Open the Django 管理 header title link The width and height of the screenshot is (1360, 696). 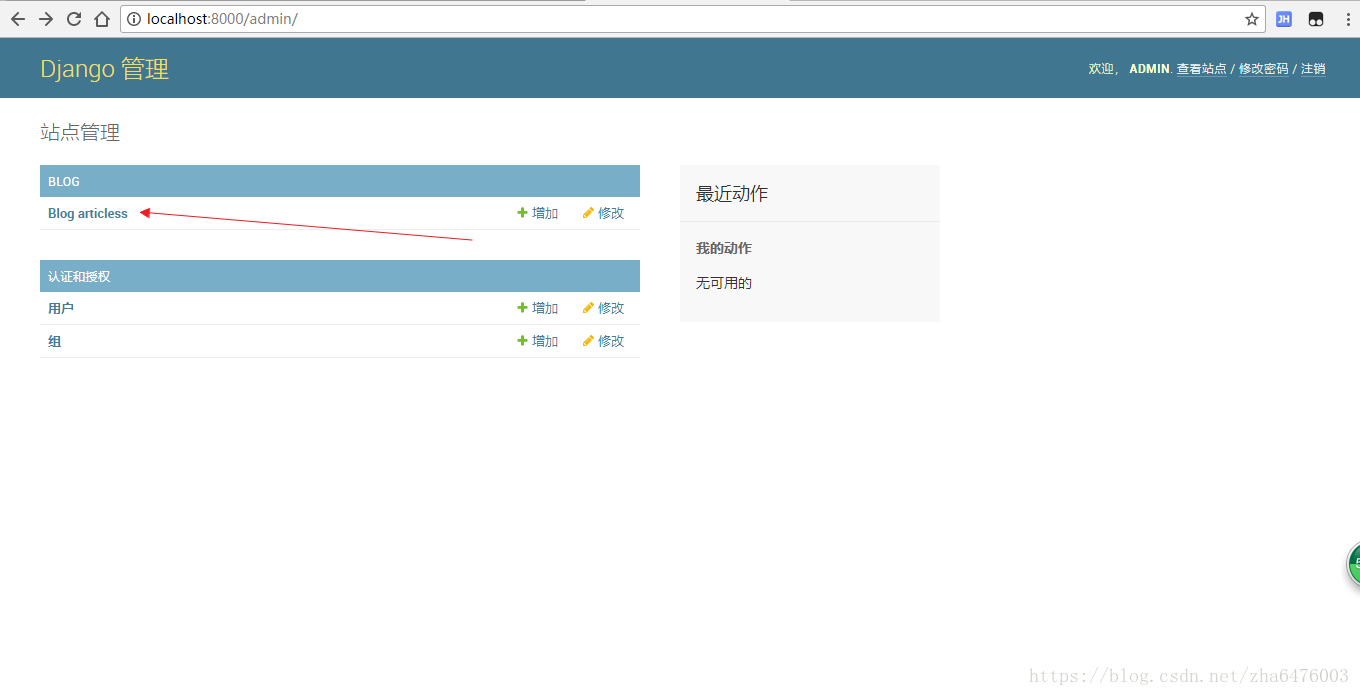pyautogui.click(x=104, y=68)
